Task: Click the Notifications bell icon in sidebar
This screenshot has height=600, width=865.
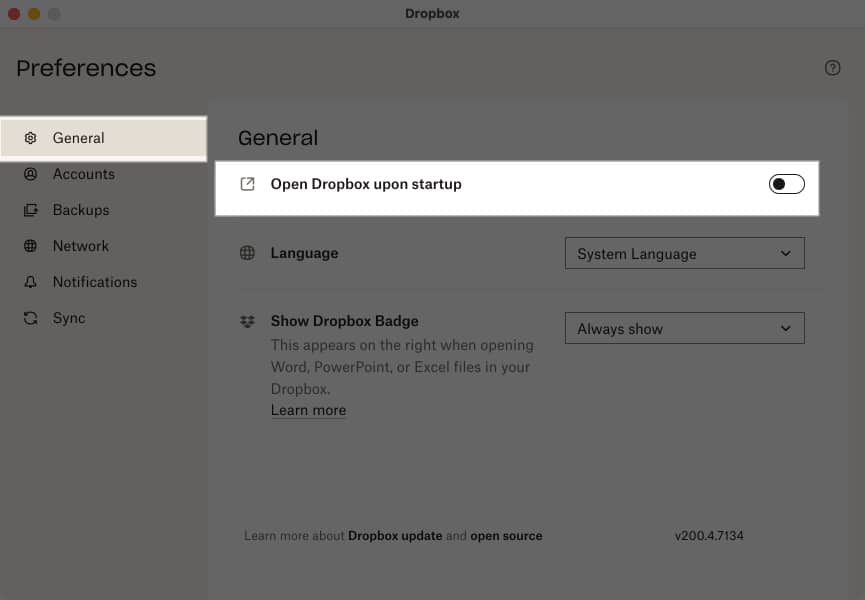Action: [x=30, y=282]
